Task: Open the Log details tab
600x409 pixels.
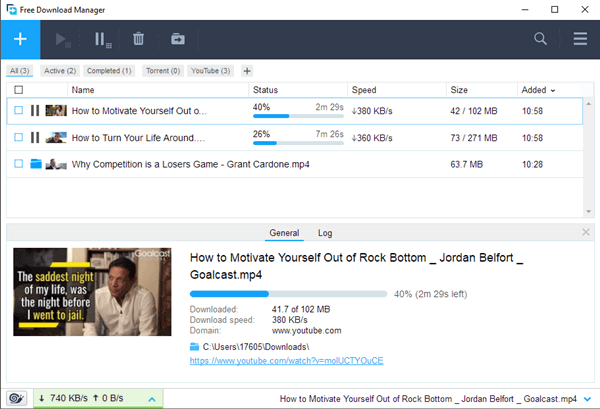Action: [325, 233]
